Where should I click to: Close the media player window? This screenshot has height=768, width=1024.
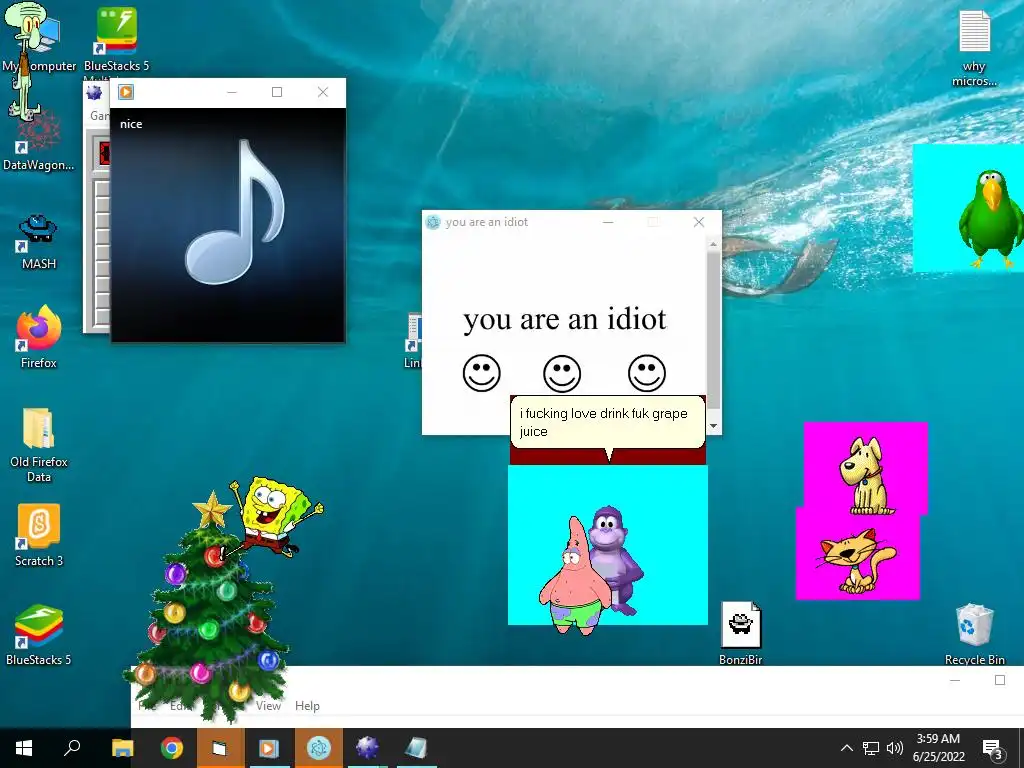coord(323,92)
